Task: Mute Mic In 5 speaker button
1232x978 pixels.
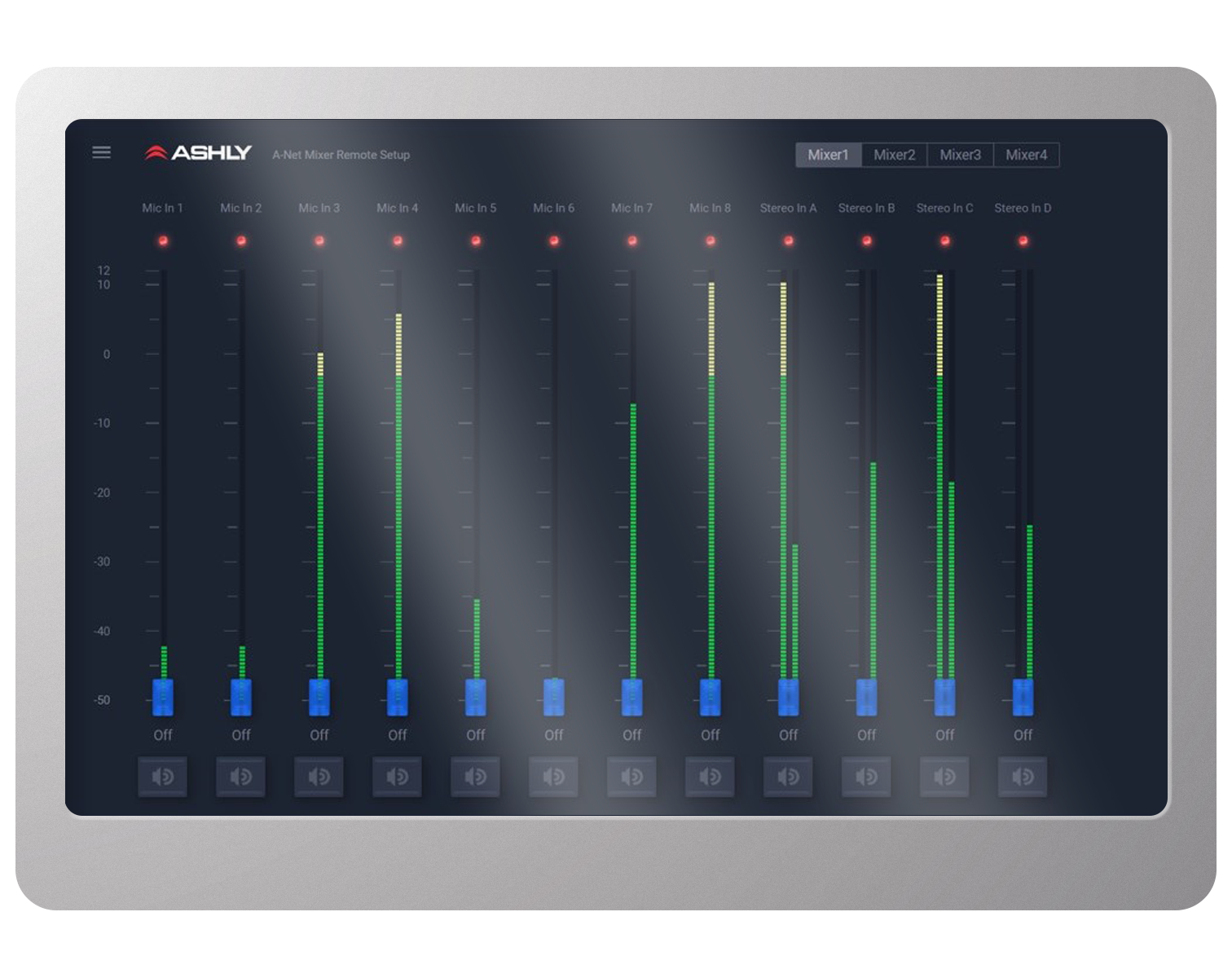Action: 475,778
